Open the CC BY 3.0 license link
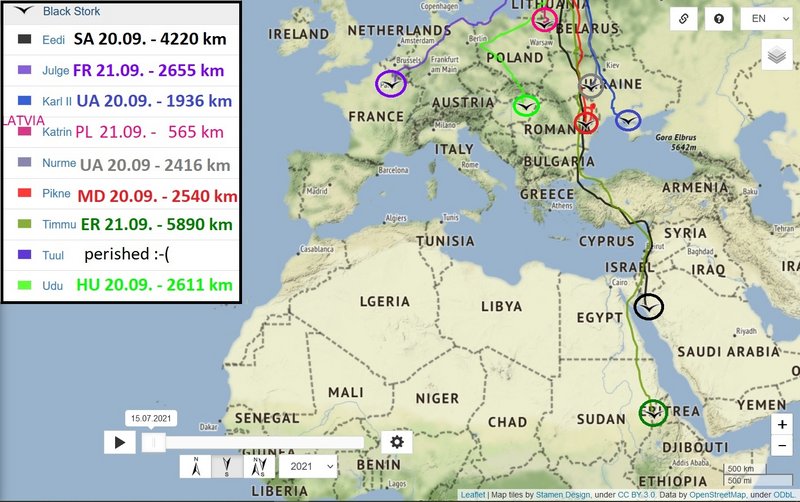 tap(637, 495)
